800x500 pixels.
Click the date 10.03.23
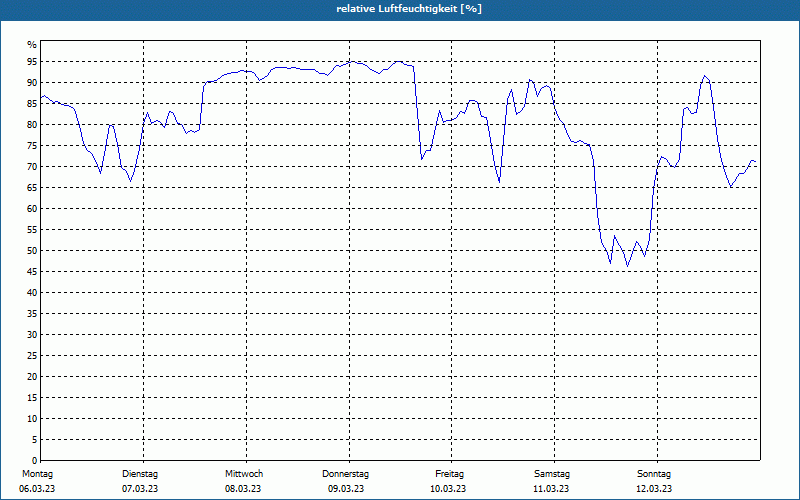[448, 489]
